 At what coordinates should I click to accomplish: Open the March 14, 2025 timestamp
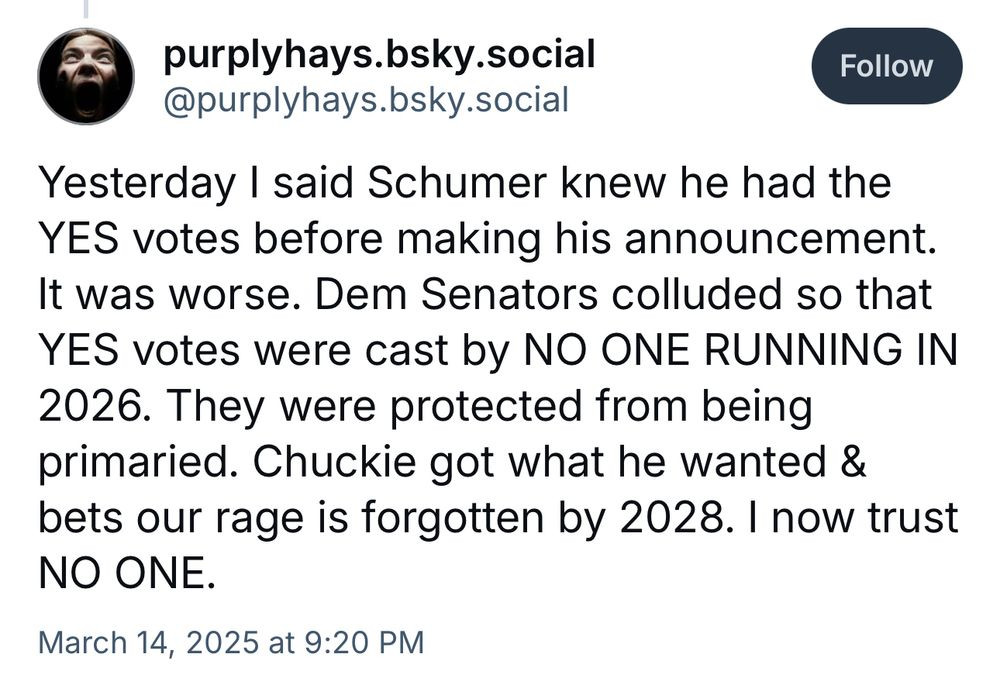pos(231,641)
